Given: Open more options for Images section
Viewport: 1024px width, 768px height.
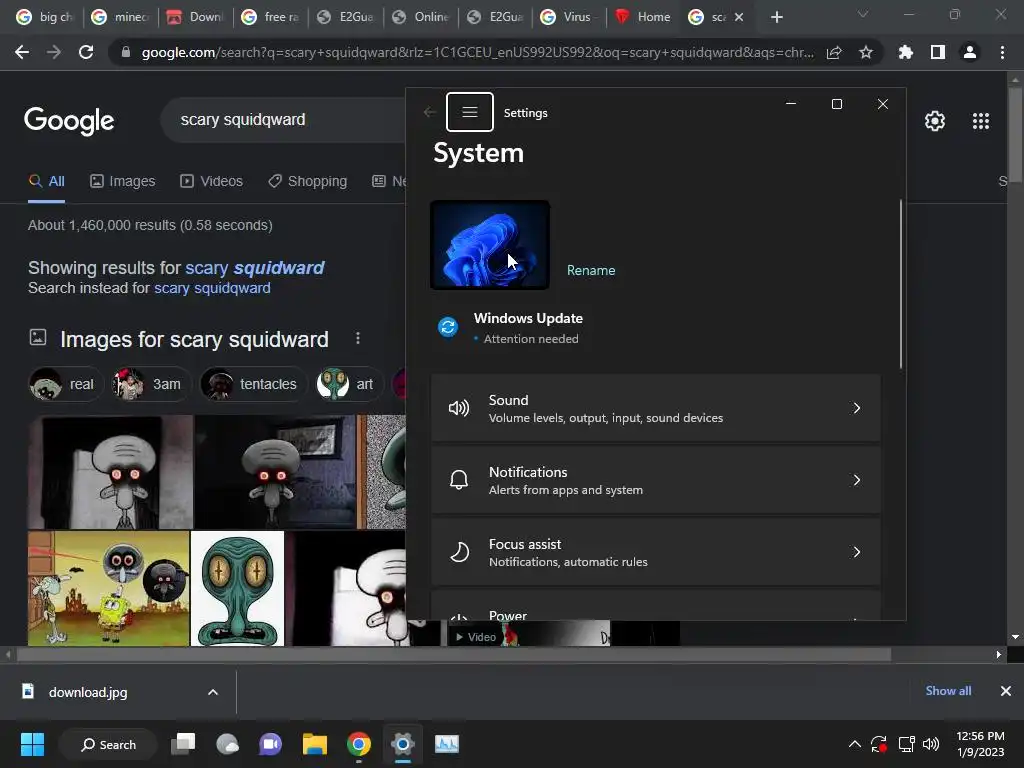Looking at the screenshot, I should click(357, 338).
